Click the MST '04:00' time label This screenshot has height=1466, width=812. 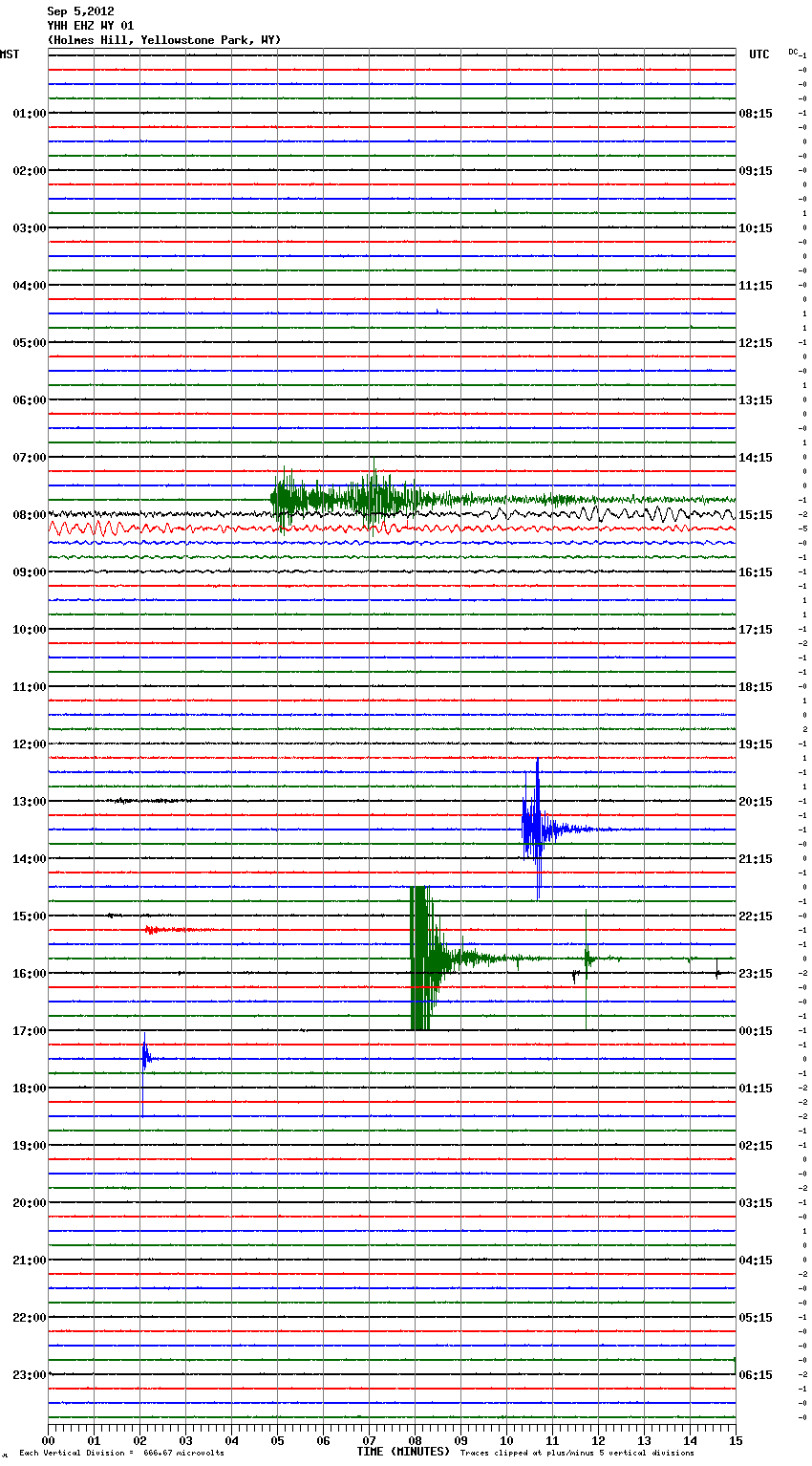(x=30, y=286)
